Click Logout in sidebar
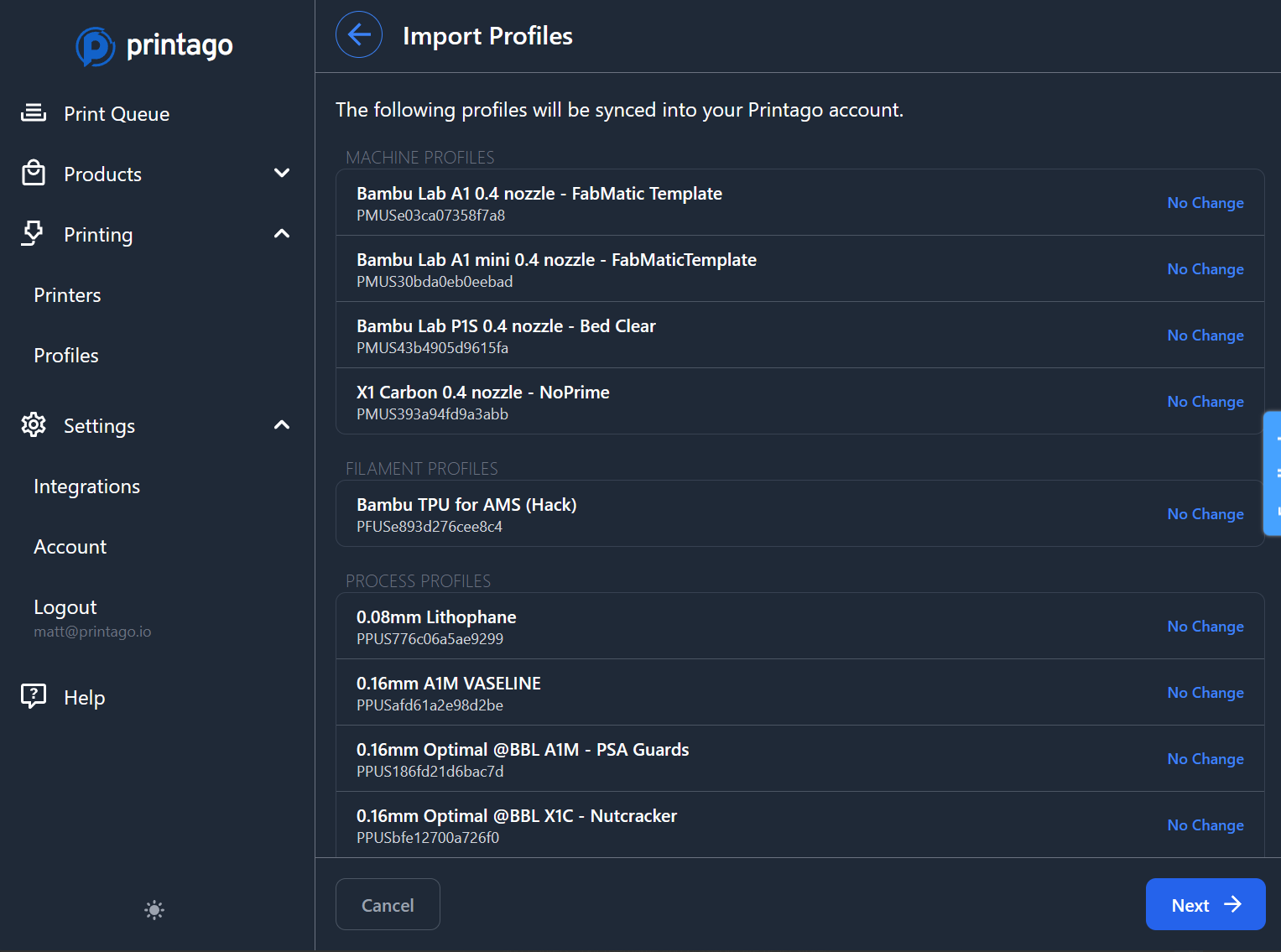This screenshot has height=952, width=1281. pos(65,607)
